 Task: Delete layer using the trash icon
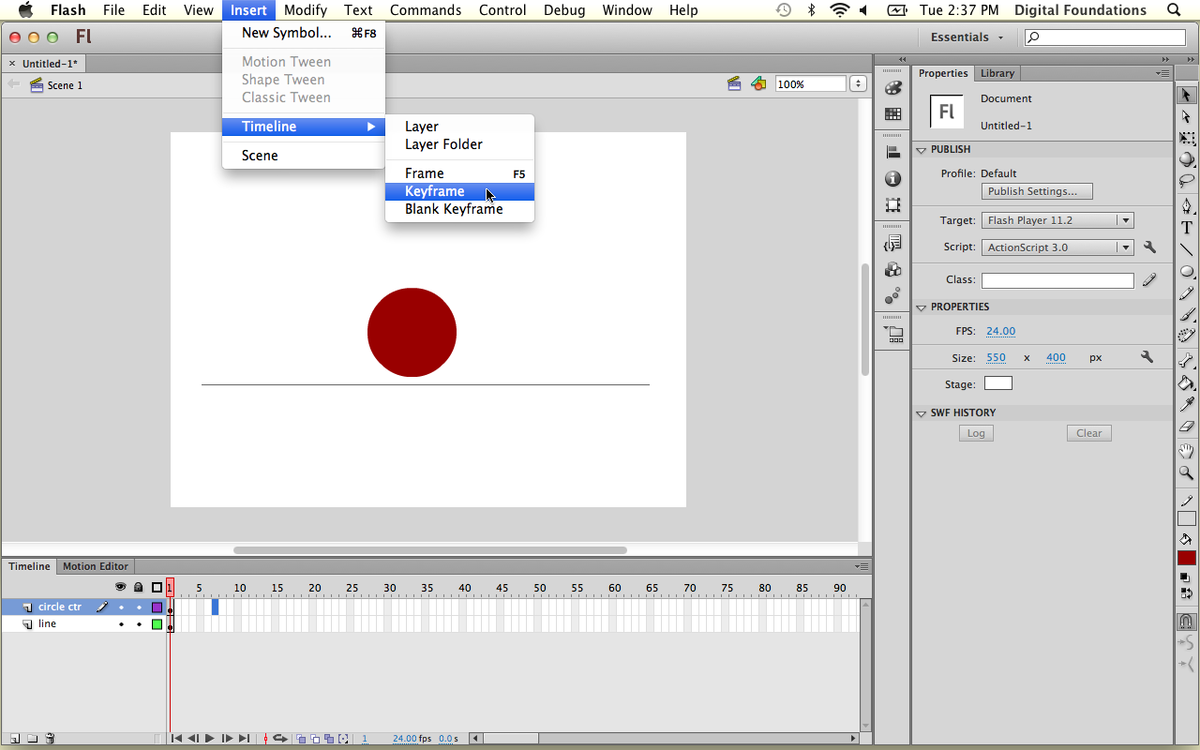pyautogui.click(x=50, y=739)
